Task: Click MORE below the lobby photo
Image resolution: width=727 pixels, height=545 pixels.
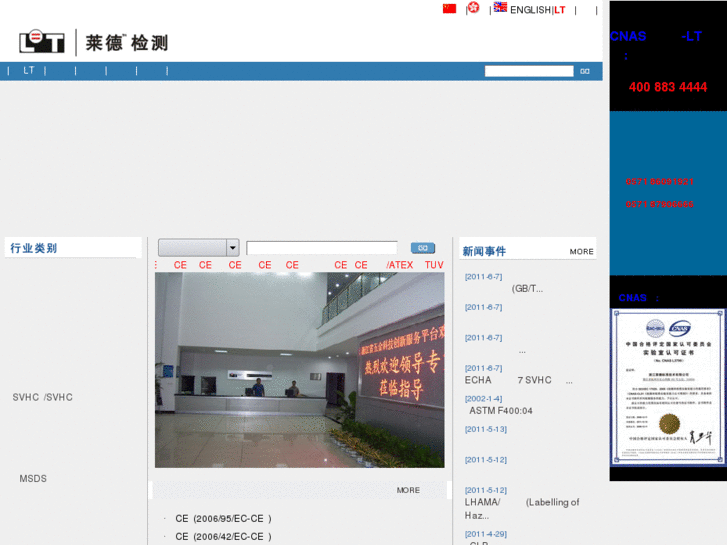Action: (x=408, y=490)
